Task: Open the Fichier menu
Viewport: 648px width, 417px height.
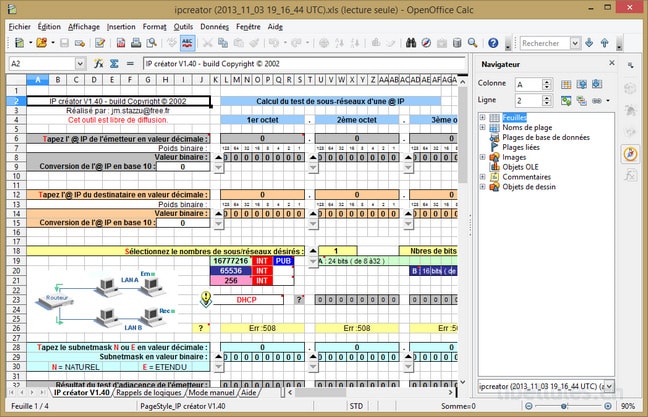Action: coord(19,27)
